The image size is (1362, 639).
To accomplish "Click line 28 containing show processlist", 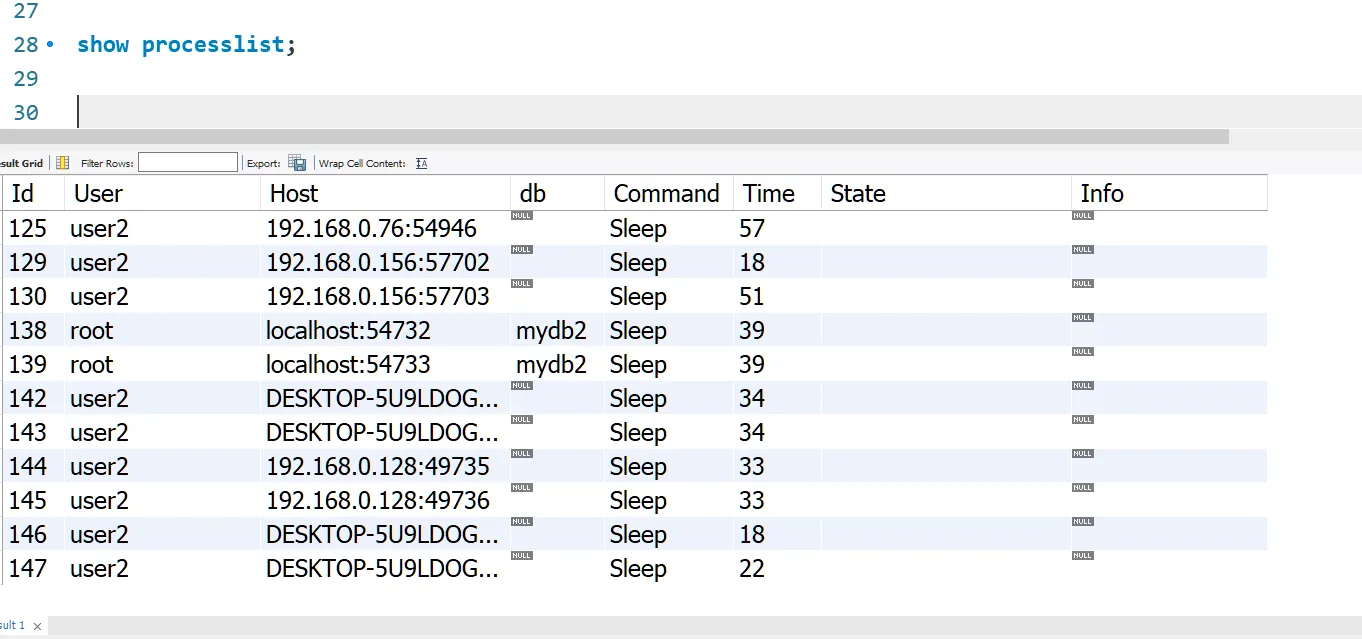I will click(x=185, y=44).
